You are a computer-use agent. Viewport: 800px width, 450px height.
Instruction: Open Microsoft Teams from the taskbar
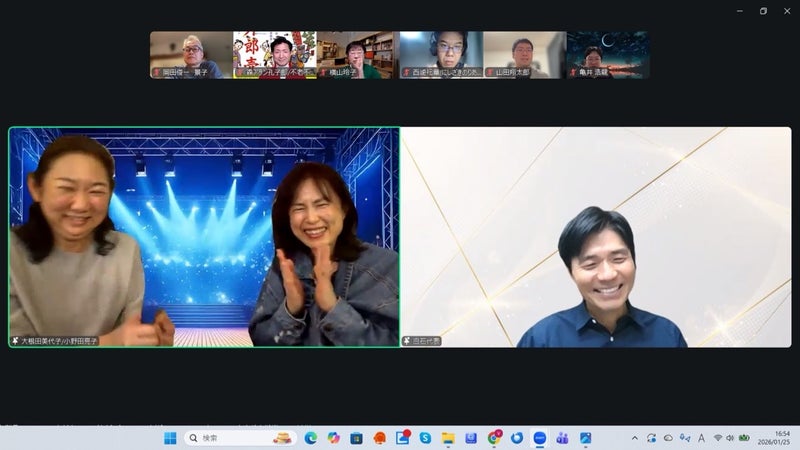tap(562, 438)
